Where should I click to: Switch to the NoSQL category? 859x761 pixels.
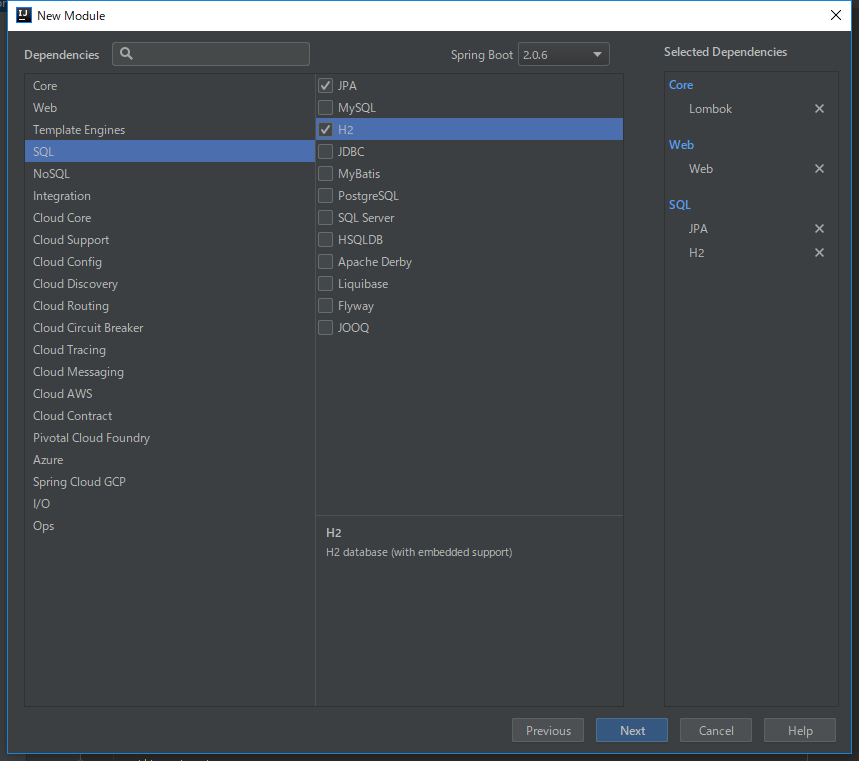click(170, 174)
